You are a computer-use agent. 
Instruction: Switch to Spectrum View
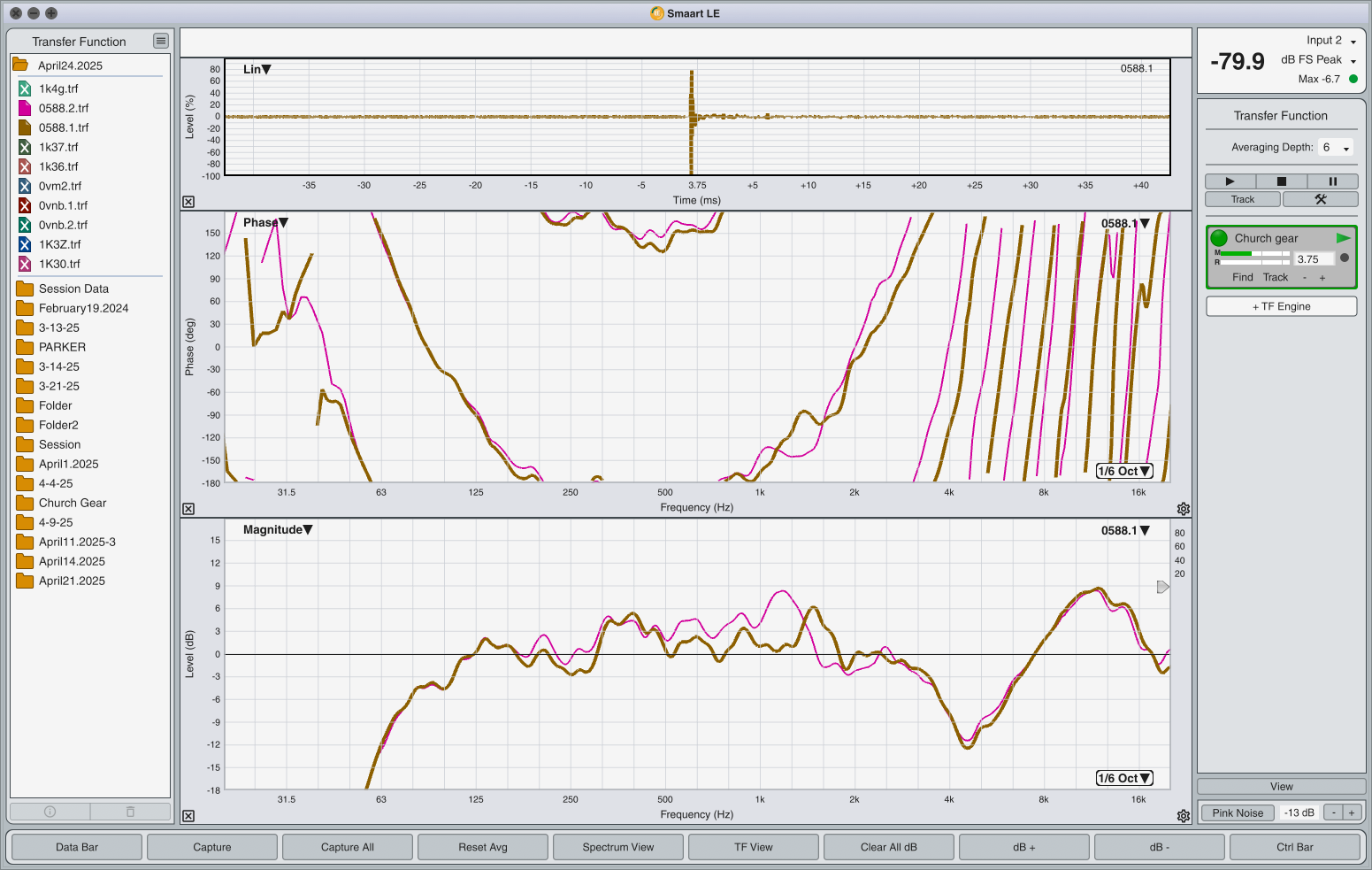click(x=617, y=847)
